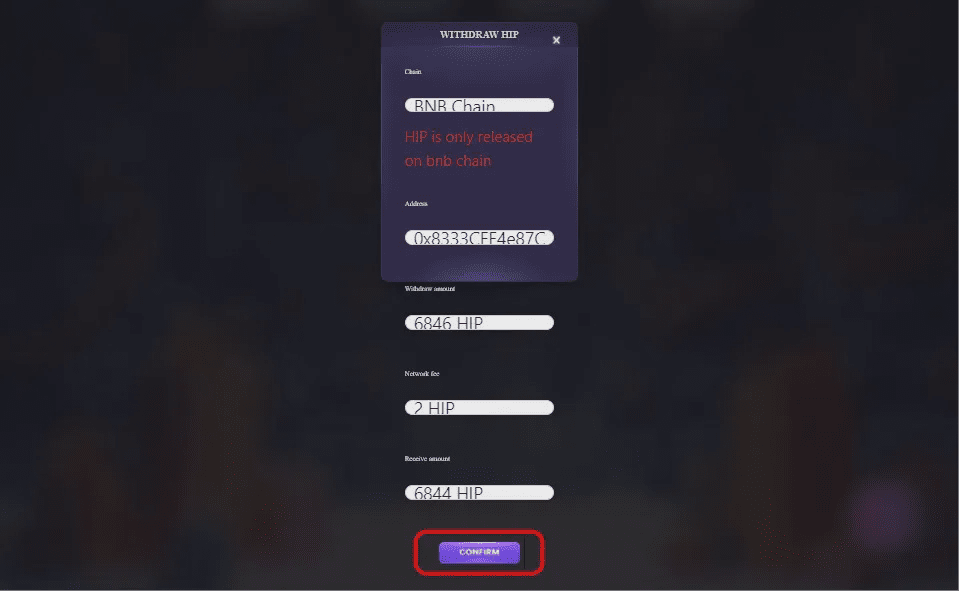The image size is (959, 591).
Task: Confirm the HIP withdrawal
Action: (480, 552)
